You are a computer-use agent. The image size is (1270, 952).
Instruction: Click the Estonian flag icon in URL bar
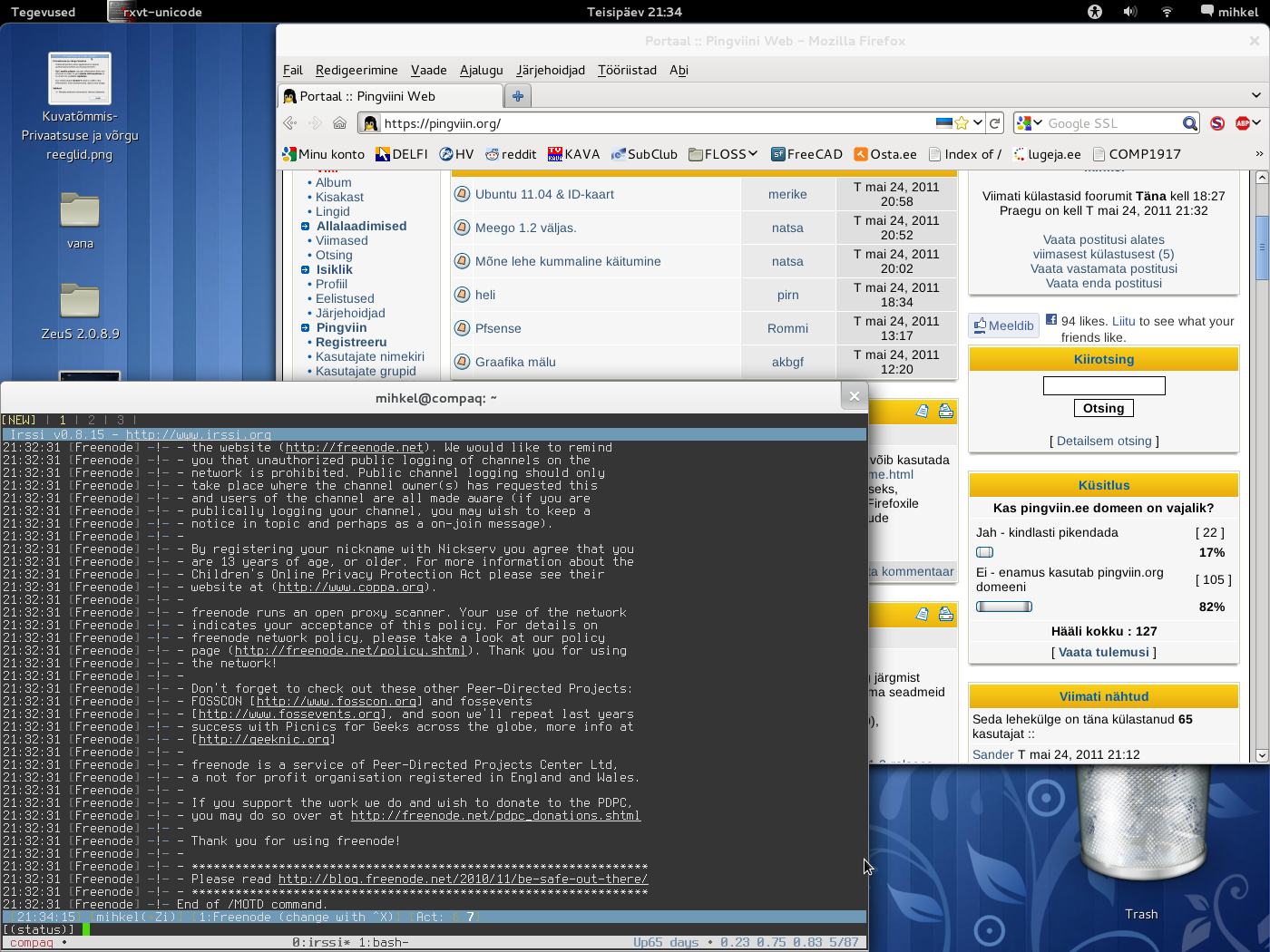pos(944,123)
